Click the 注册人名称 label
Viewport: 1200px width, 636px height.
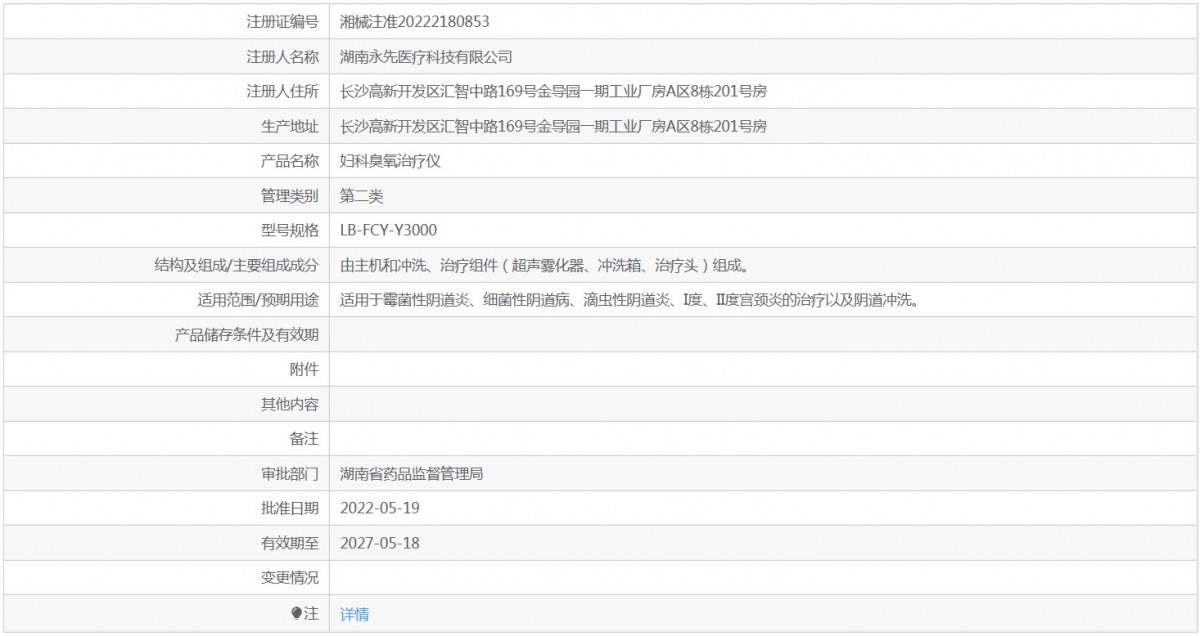coord(282,57)
